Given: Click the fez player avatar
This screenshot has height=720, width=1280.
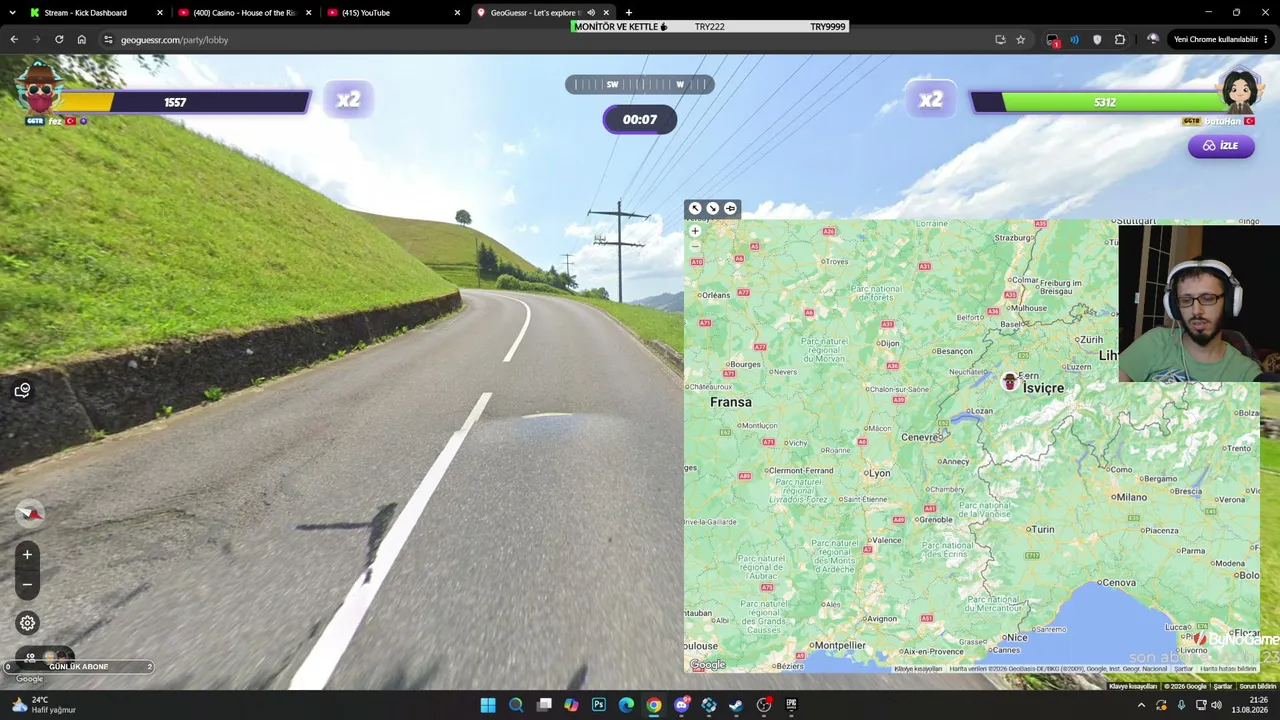Looking at the screenshot, I should [x=39, y=89].
